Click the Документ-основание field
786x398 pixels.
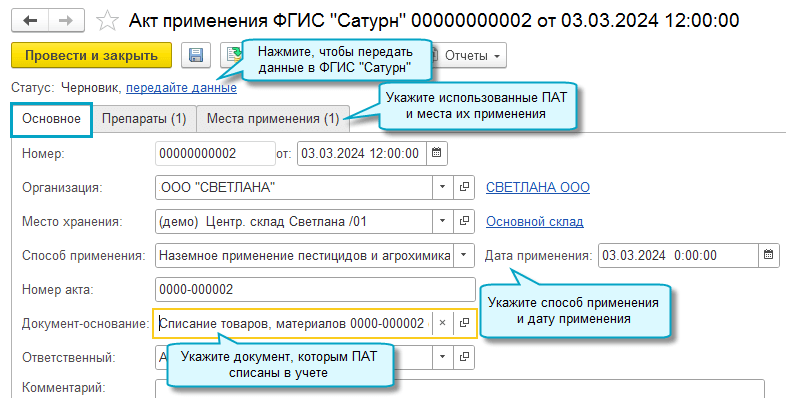pos(292,323)
